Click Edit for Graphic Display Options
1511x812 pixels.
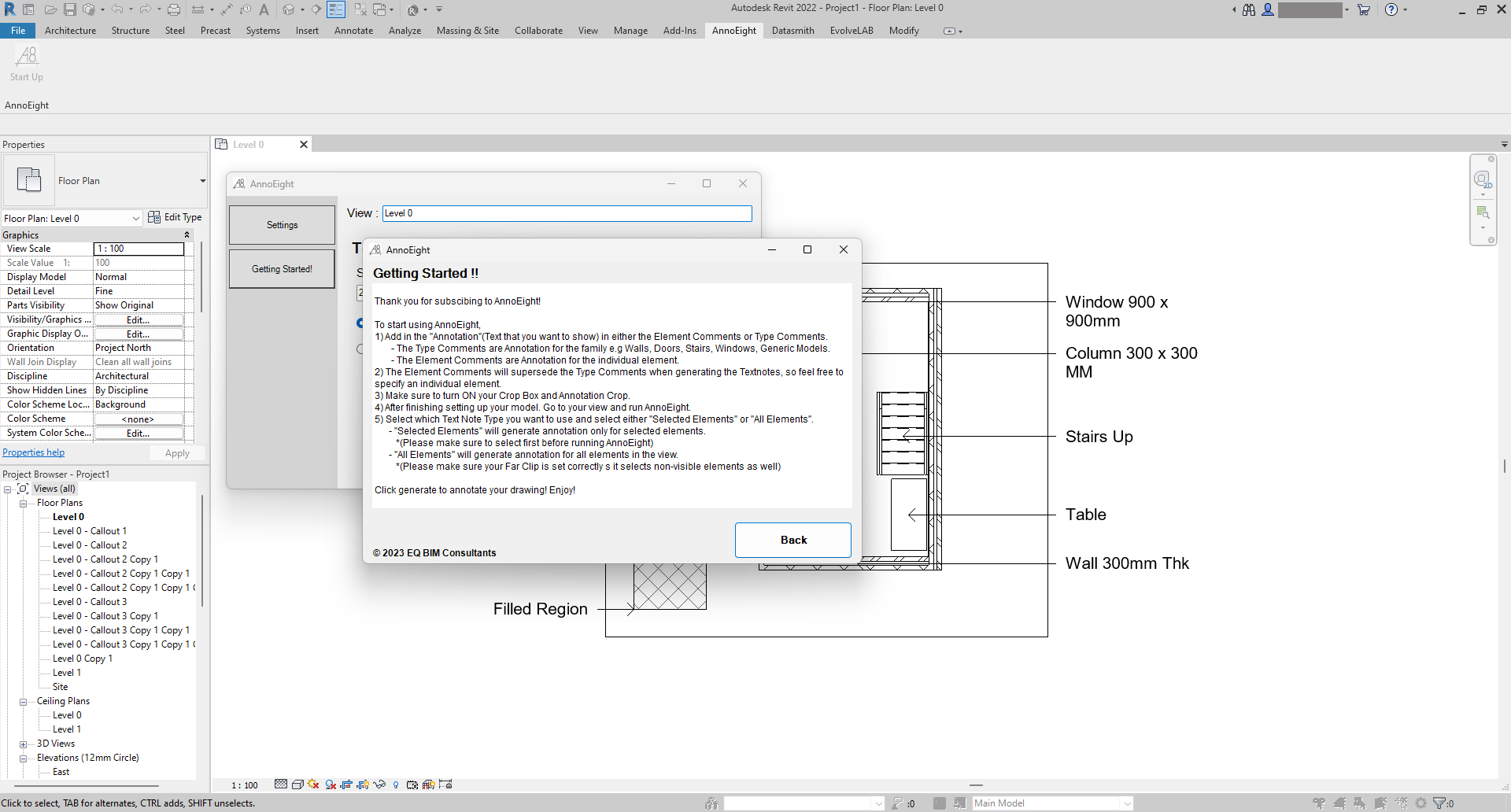pyautogui.click(x=139, y=334)
